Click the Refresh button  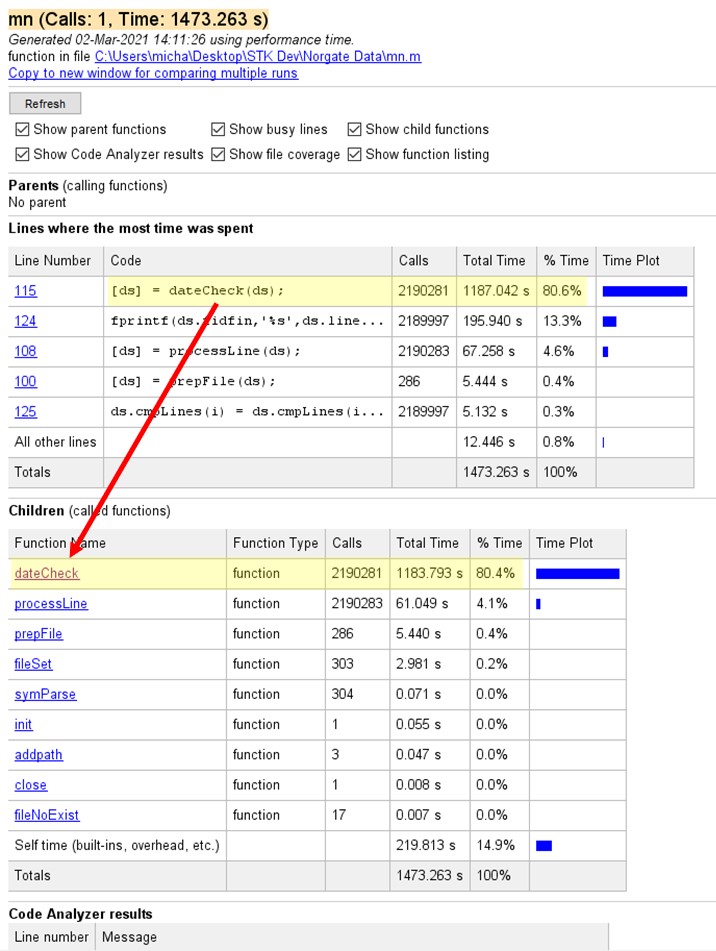pyautogui.click(x=45, y=104)
